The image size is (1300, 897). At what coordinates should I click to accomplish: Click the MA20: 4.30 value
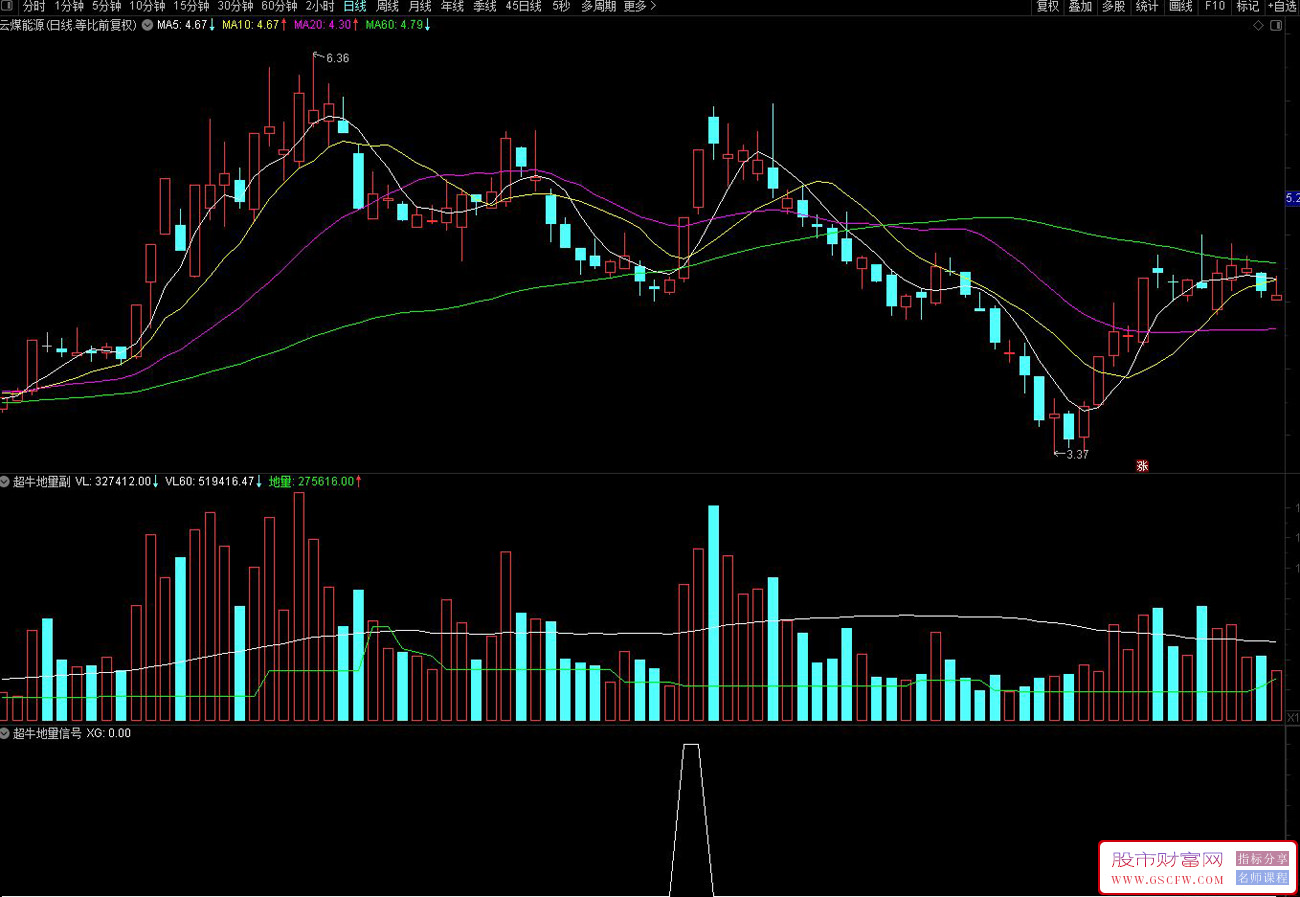point(325,26)
